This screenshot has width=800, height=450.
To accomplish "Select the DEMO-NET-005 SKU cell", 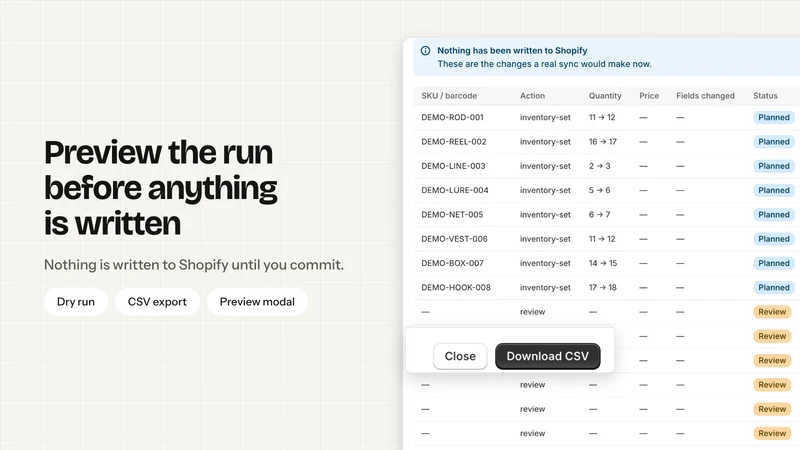I will [452, 215].
